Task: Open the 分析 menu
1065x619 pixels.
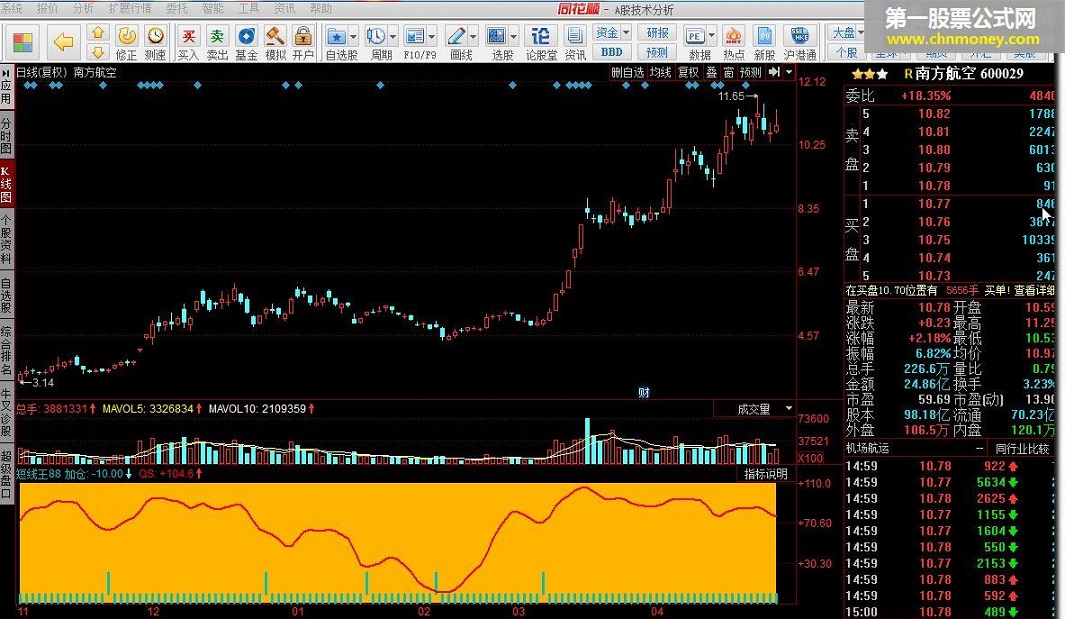Action: (x=83, y=8)
